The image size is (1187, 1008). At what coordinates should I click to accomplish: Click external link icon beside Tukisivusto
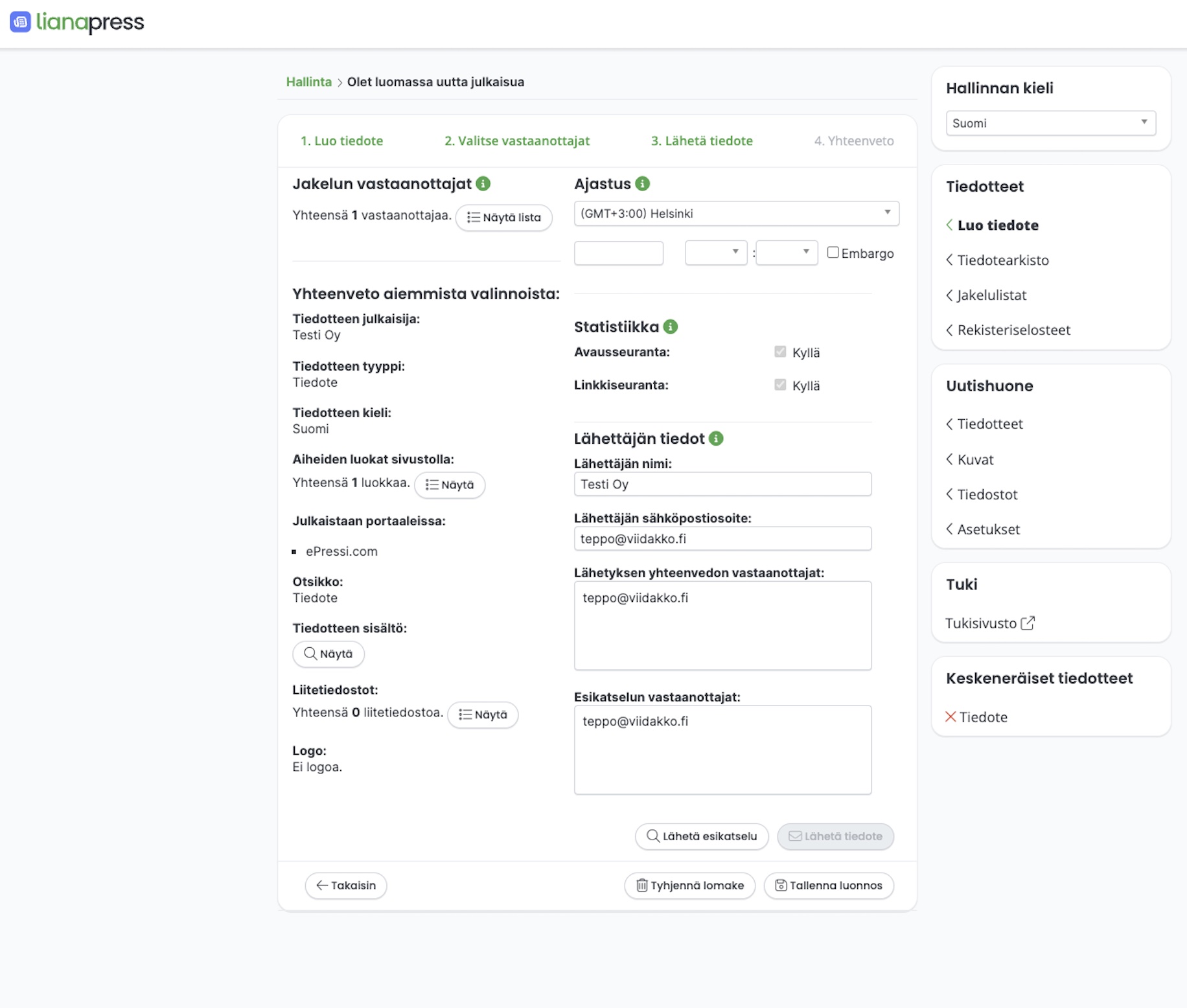[x=1028, y=623]
